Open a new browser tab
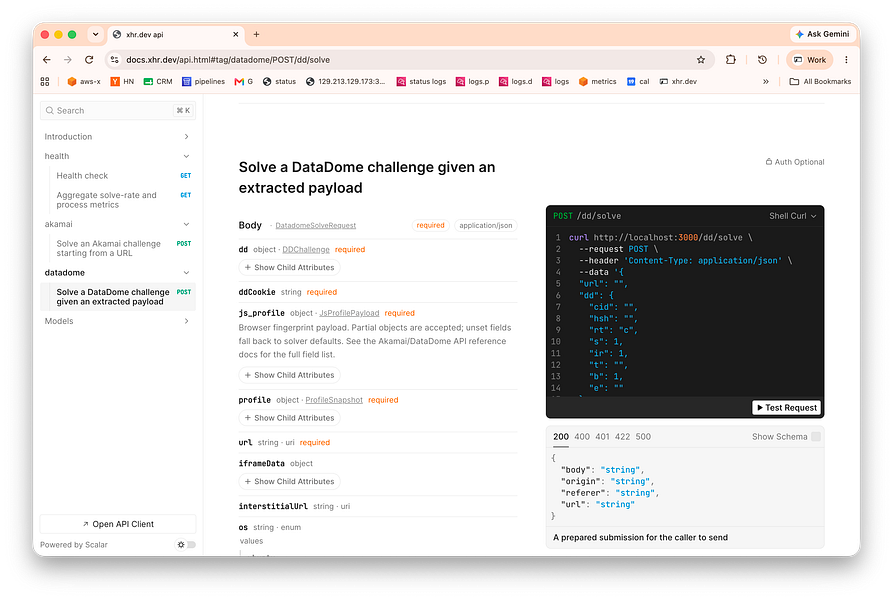Image resolution: width=893 pixels, height=600 pixels. point(256,34)
